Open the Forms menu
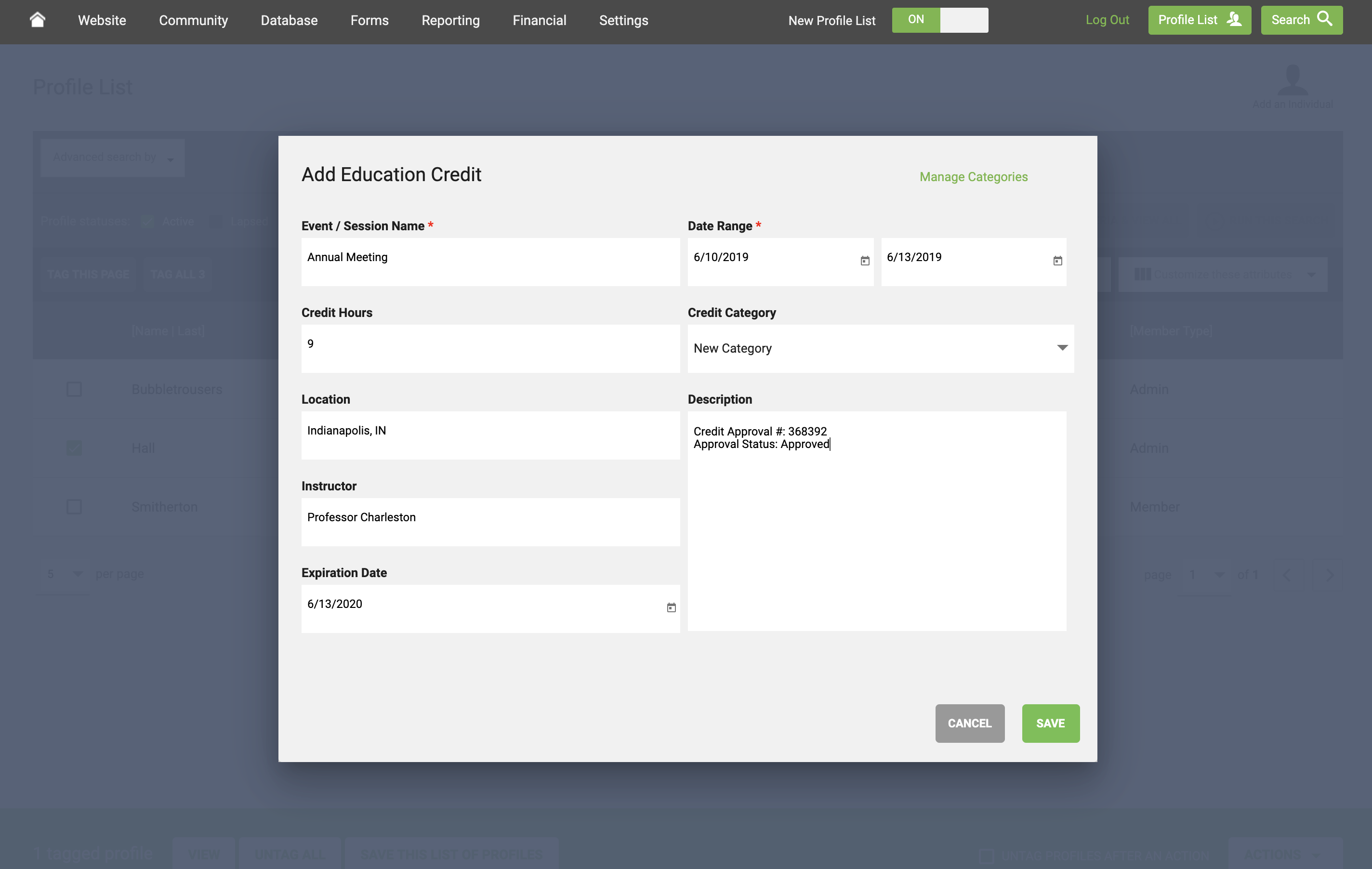Screen dimensions: 1372x869 369,20
